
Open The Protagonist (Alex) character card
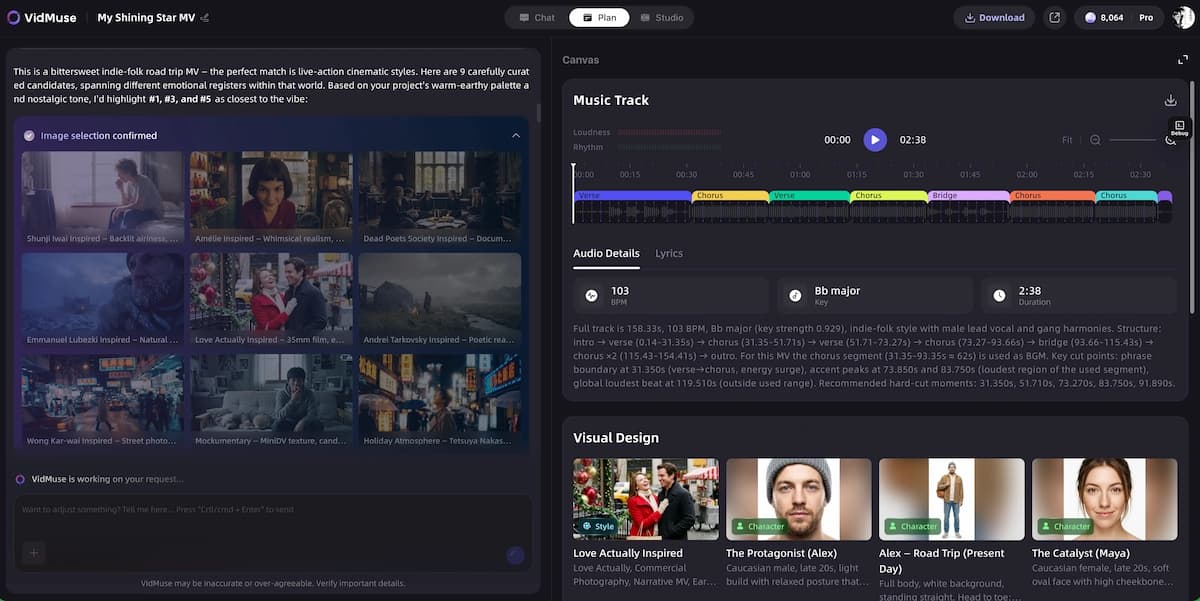[x=799, y=523]
